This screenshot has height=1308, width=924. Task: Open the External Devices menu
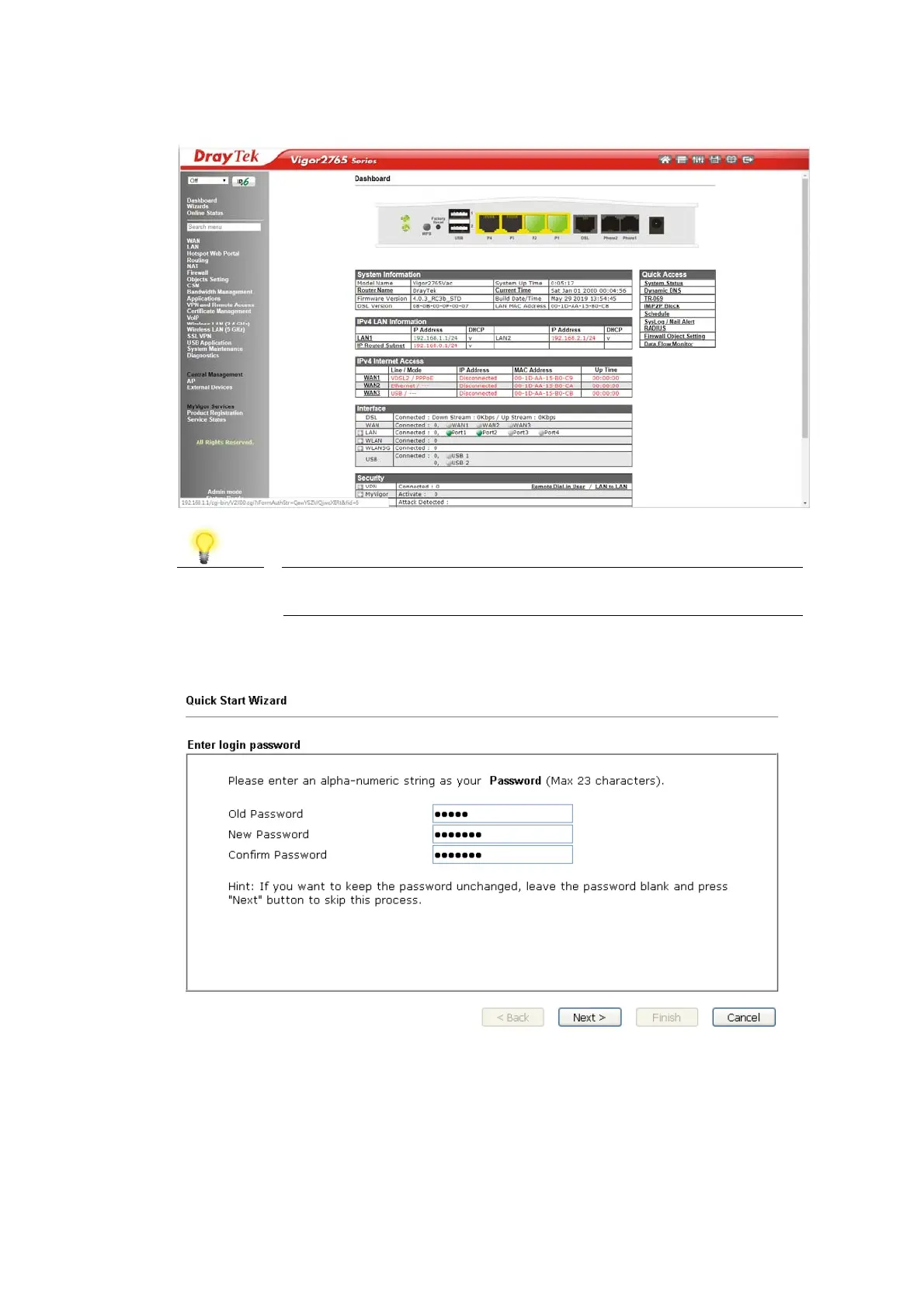tap(210, 387)
